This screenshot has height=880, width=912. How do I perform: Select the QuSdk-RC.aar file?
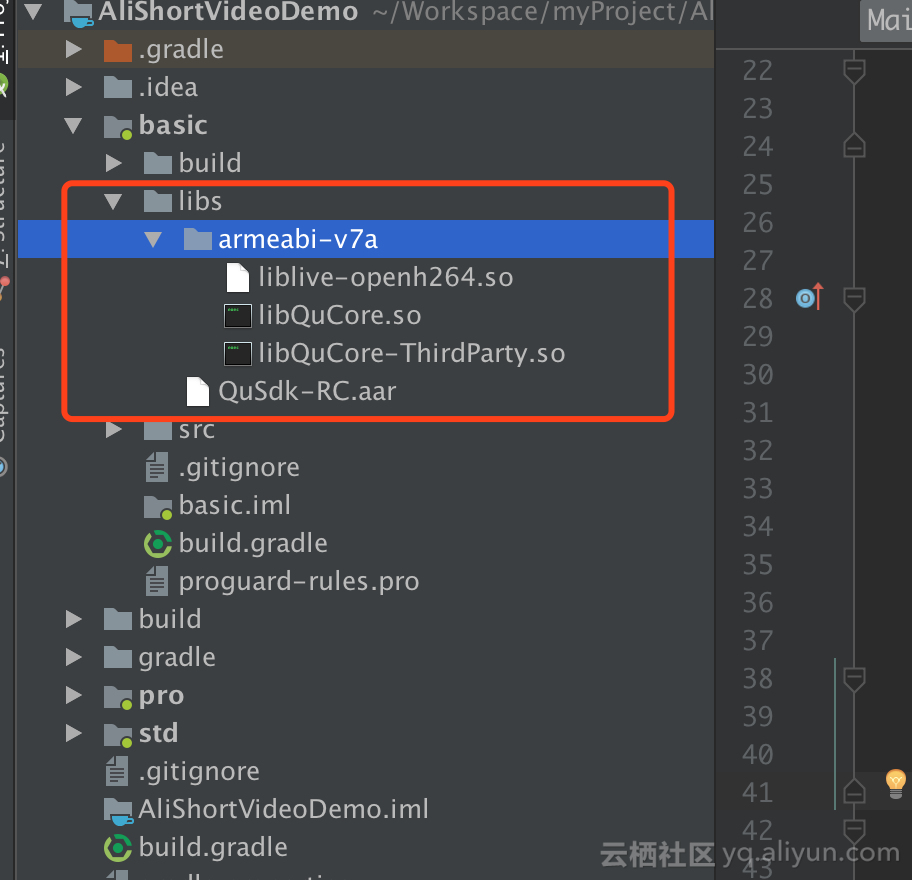(x=307, y=391)
